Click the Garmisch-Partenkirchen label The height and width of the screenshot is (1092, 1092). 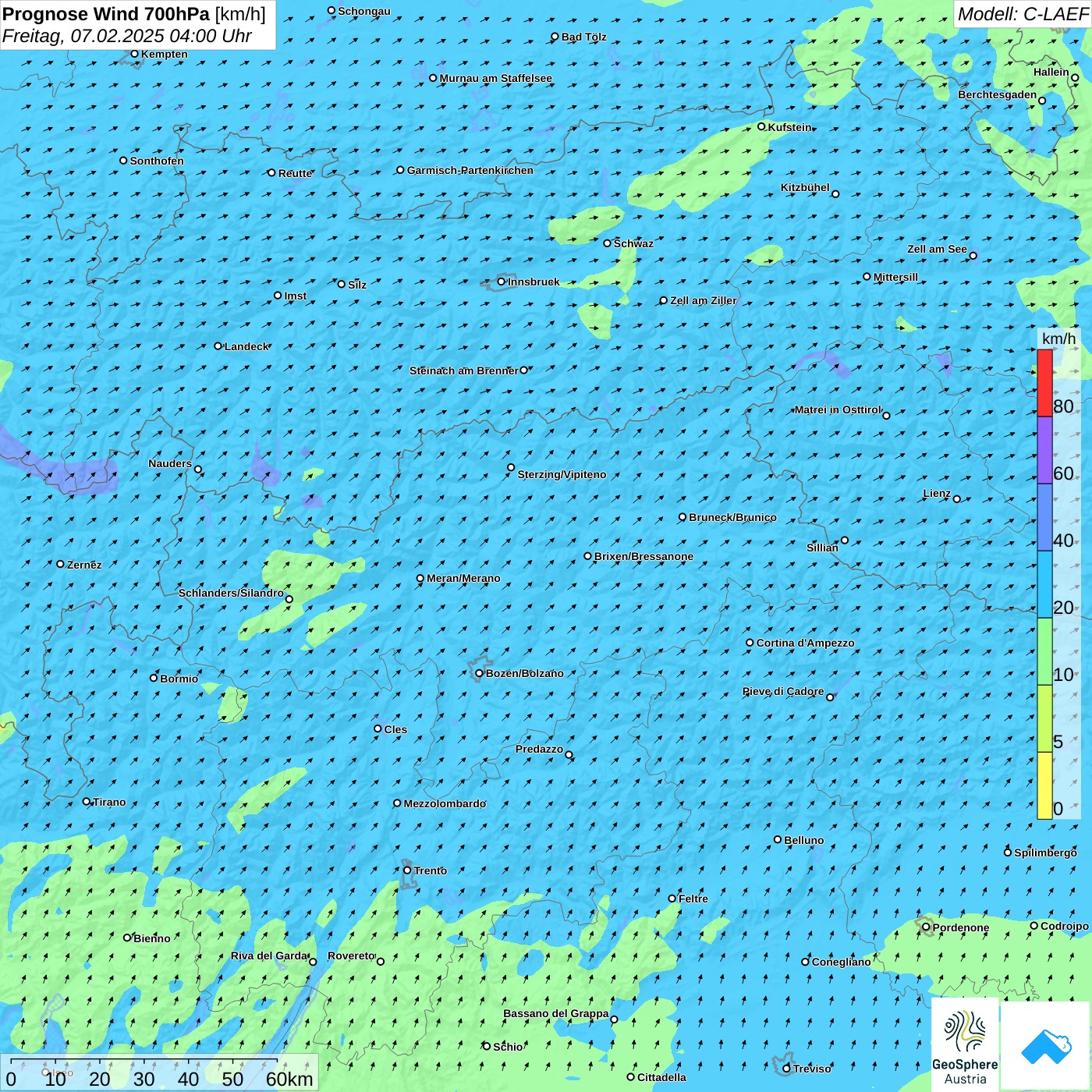[x=470, y=170]
